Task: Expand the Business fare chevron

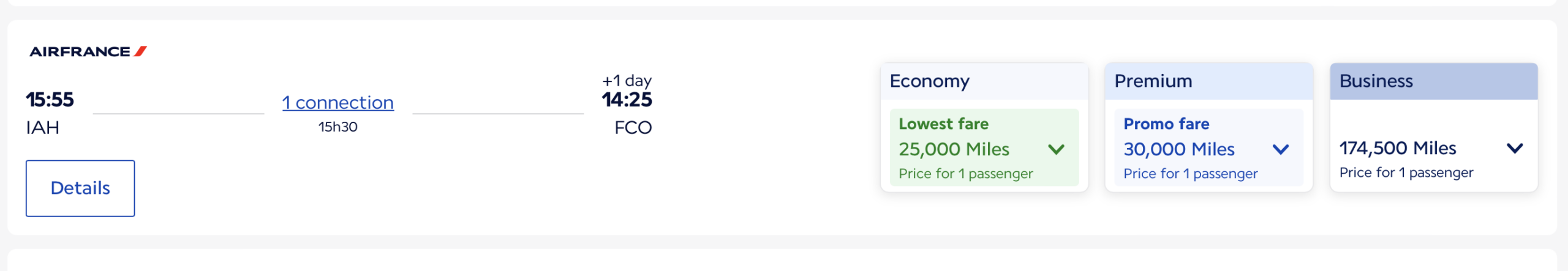Action: point(1515,148)
